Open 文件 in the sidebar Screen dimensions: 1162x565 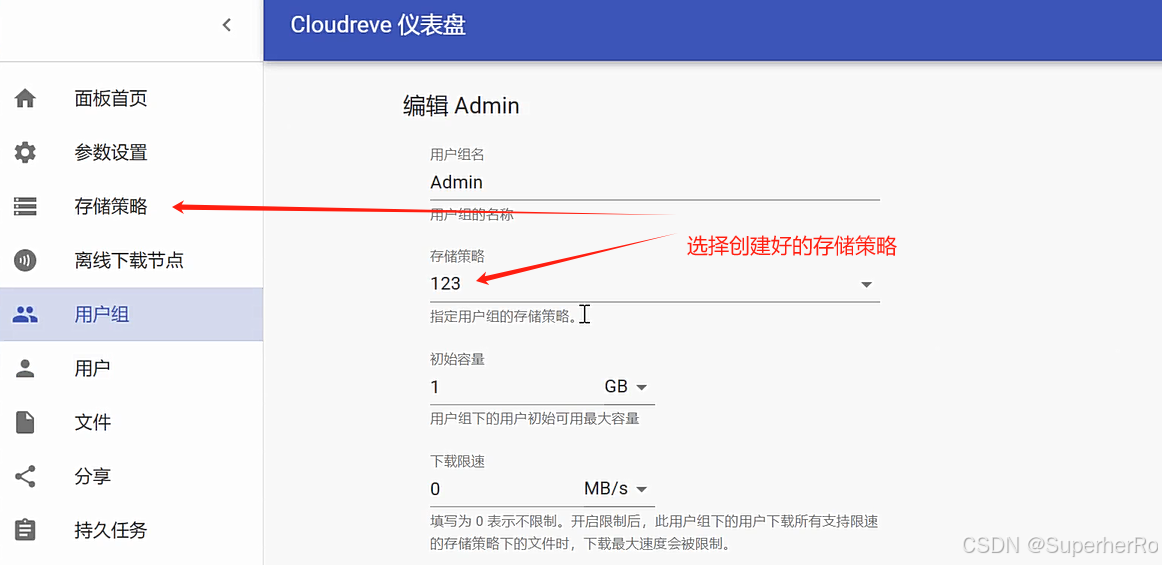[x=131, y=423]
